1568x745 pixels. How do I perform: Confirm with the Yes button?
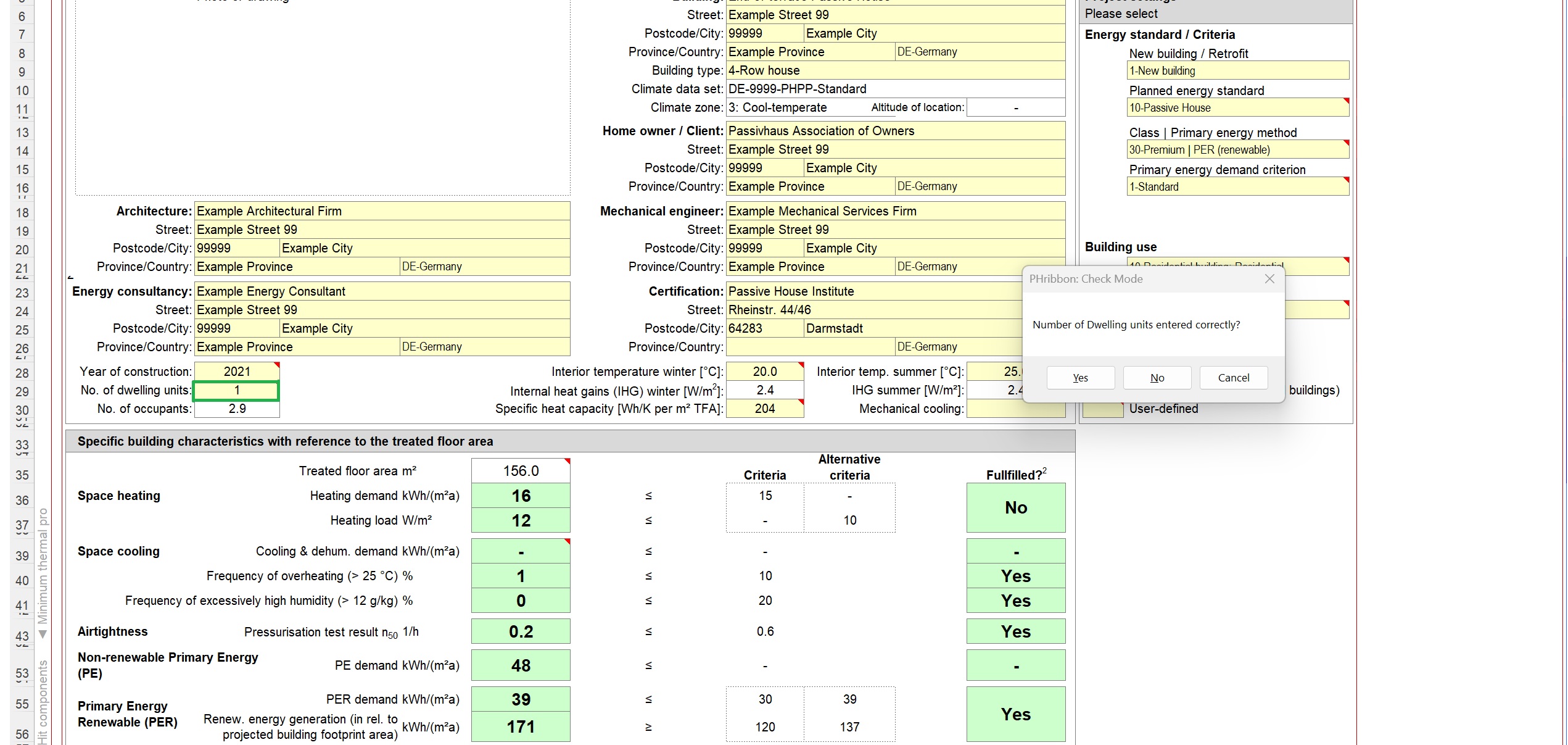click(x=1080, y=378)
